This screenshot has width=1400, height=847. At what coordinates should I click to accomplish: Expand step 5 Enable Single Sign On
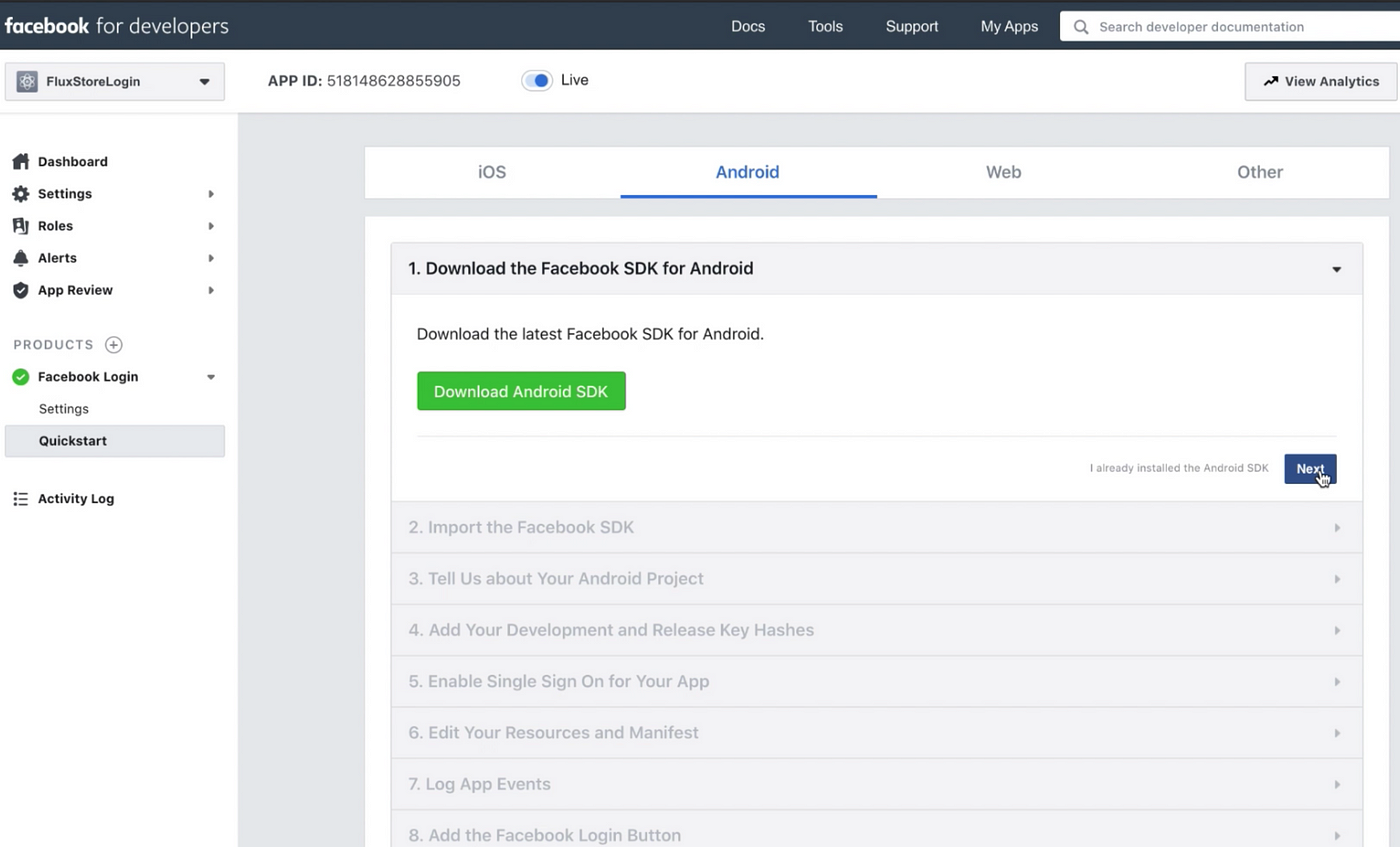[x=877, y=681]
